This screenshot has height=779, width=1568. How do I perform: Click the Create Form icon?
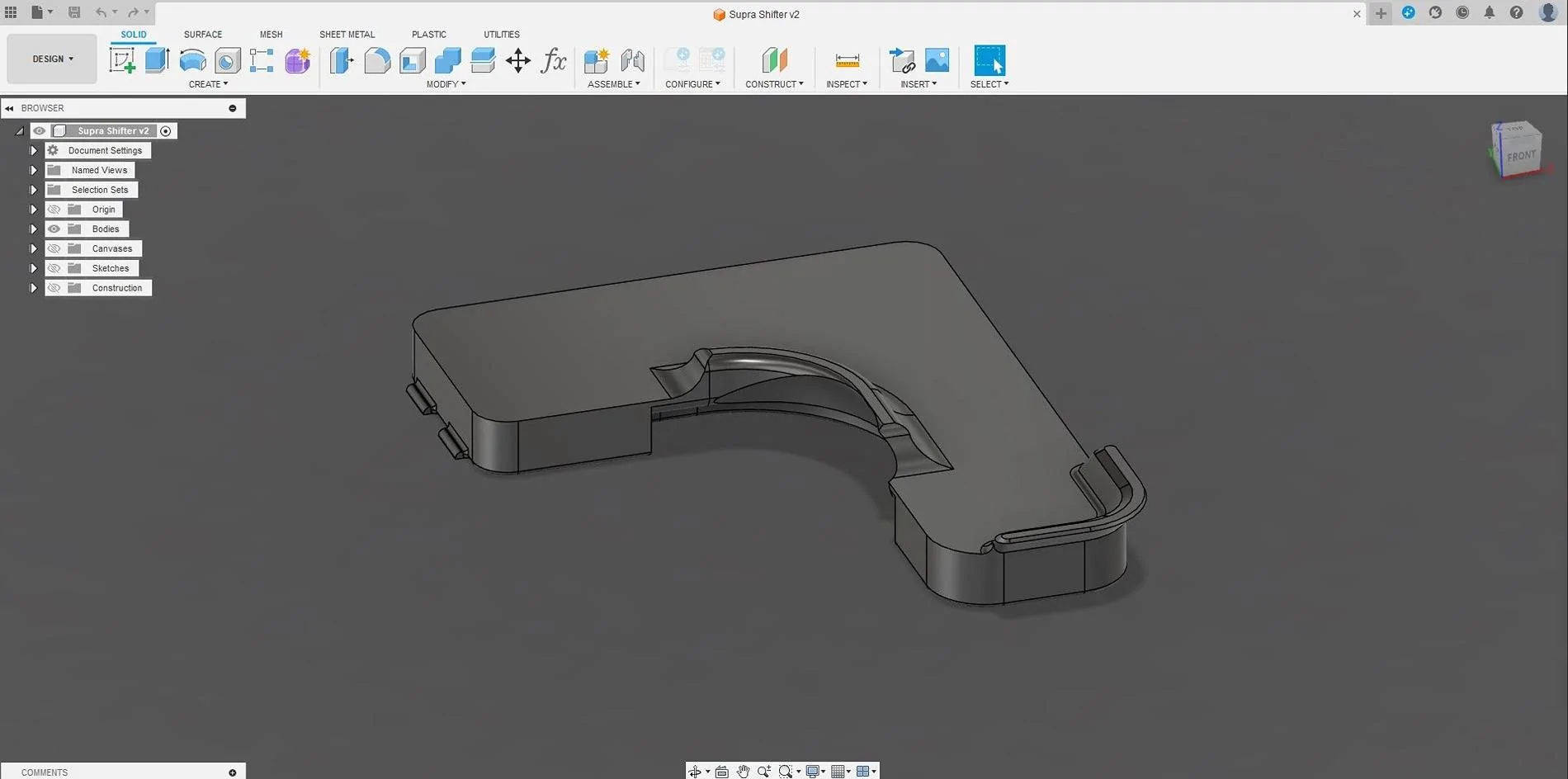pos(298,60)
